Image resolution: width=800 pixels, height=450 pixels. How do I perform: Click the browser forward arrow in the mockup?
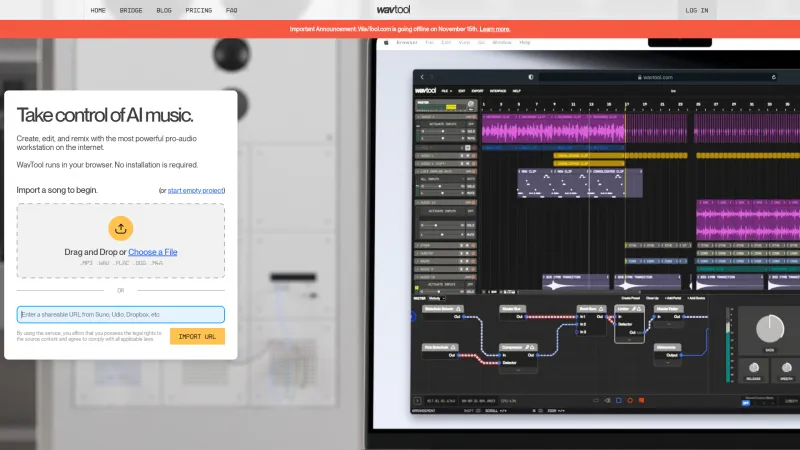[432, 77]
